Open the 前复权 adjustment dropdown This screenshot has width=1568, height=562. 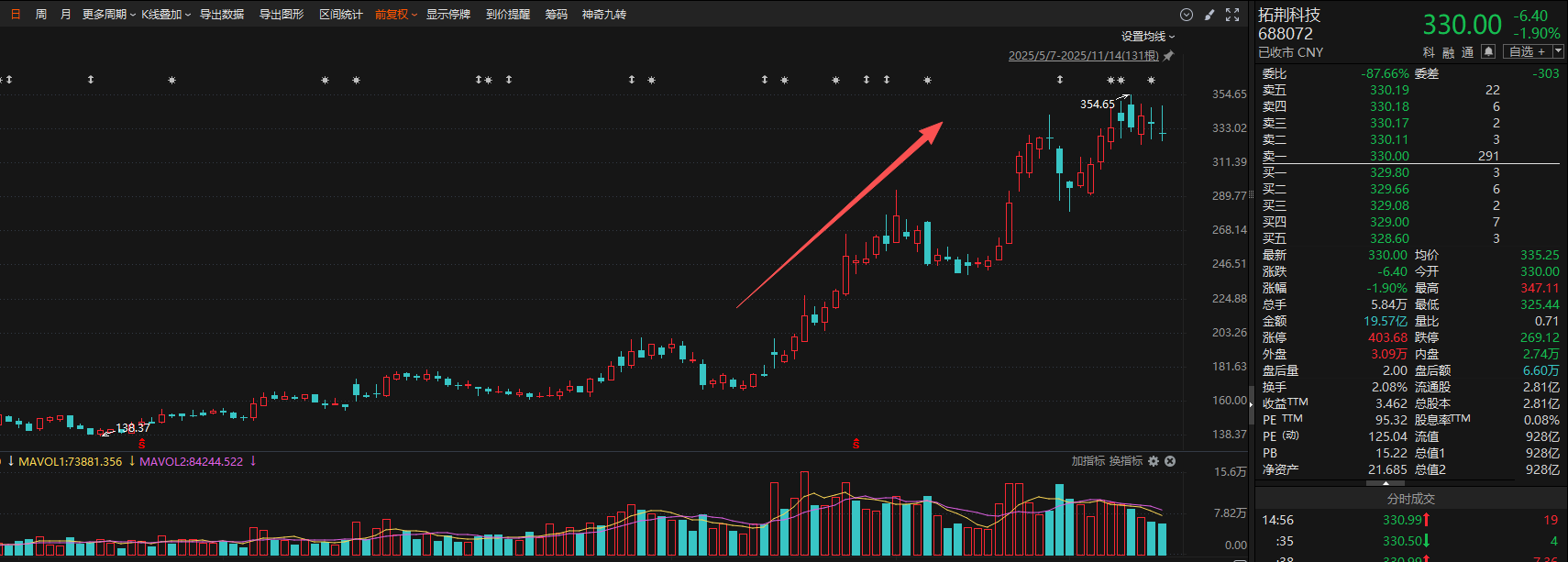click(x=395, y=15)
